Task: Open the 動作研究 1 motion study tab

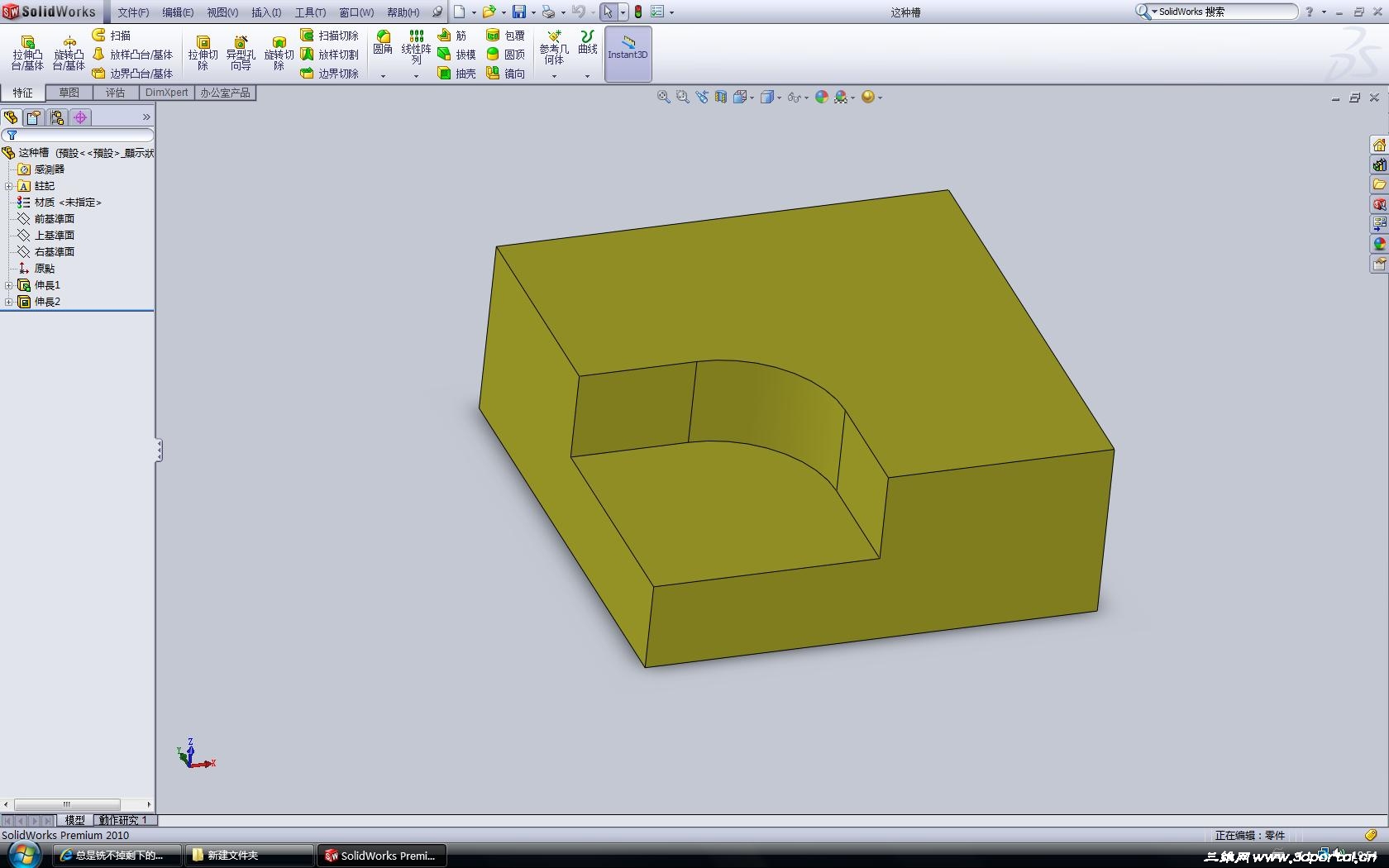Action: [x=123, y=820]
